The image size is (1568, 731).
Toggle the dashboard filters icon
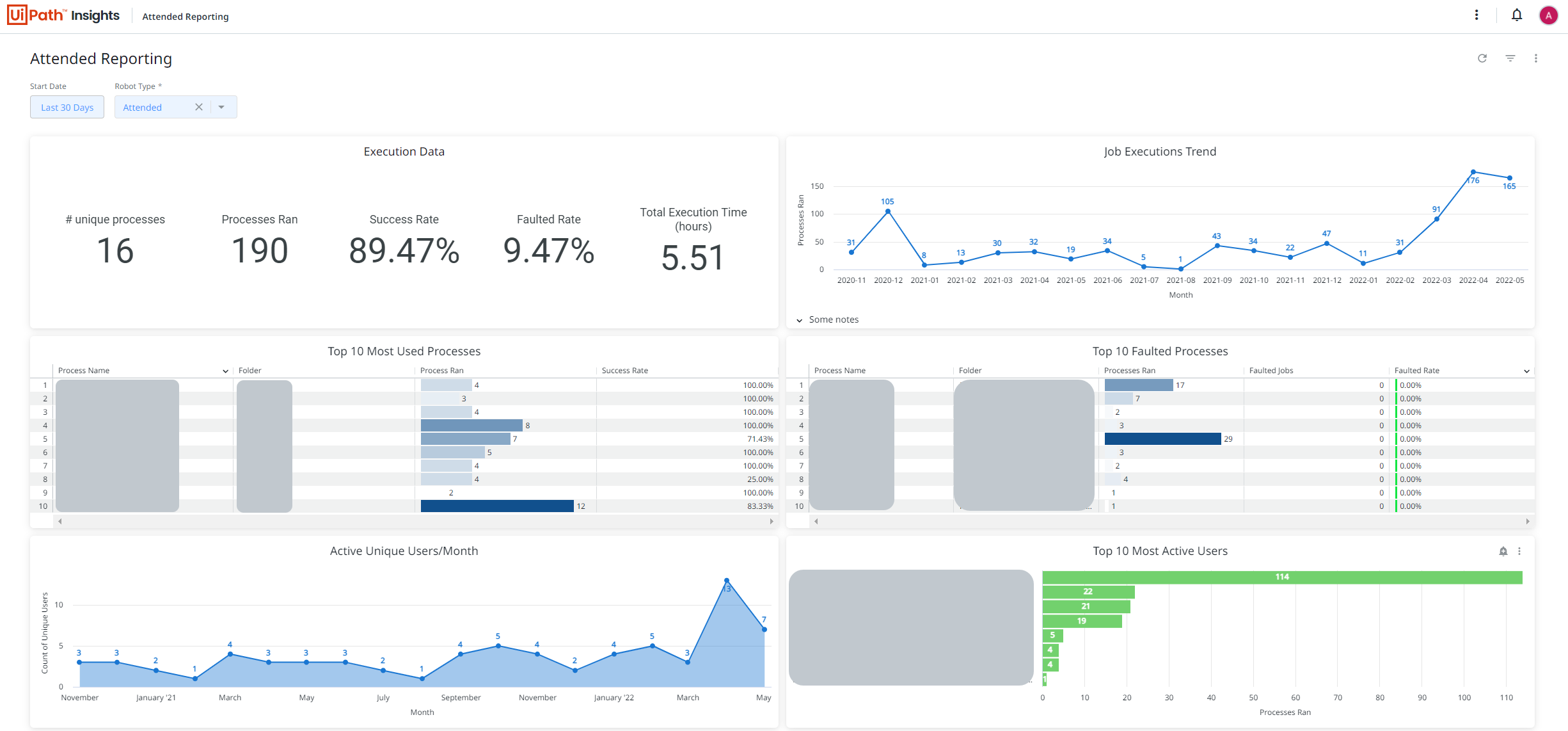coord(1510,58)
